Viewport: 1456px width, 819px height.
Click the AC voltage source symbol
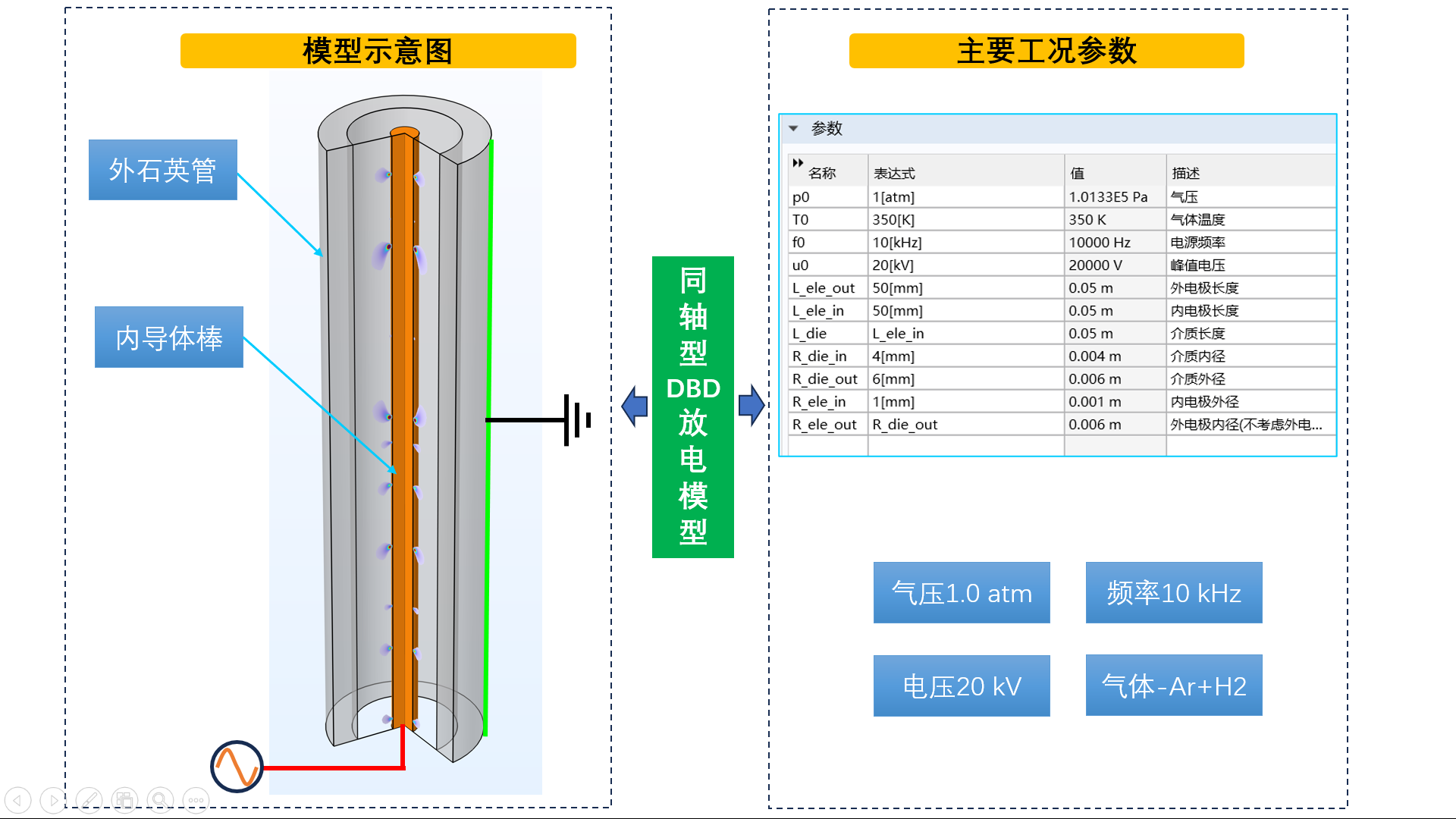[x=237, y=767]
